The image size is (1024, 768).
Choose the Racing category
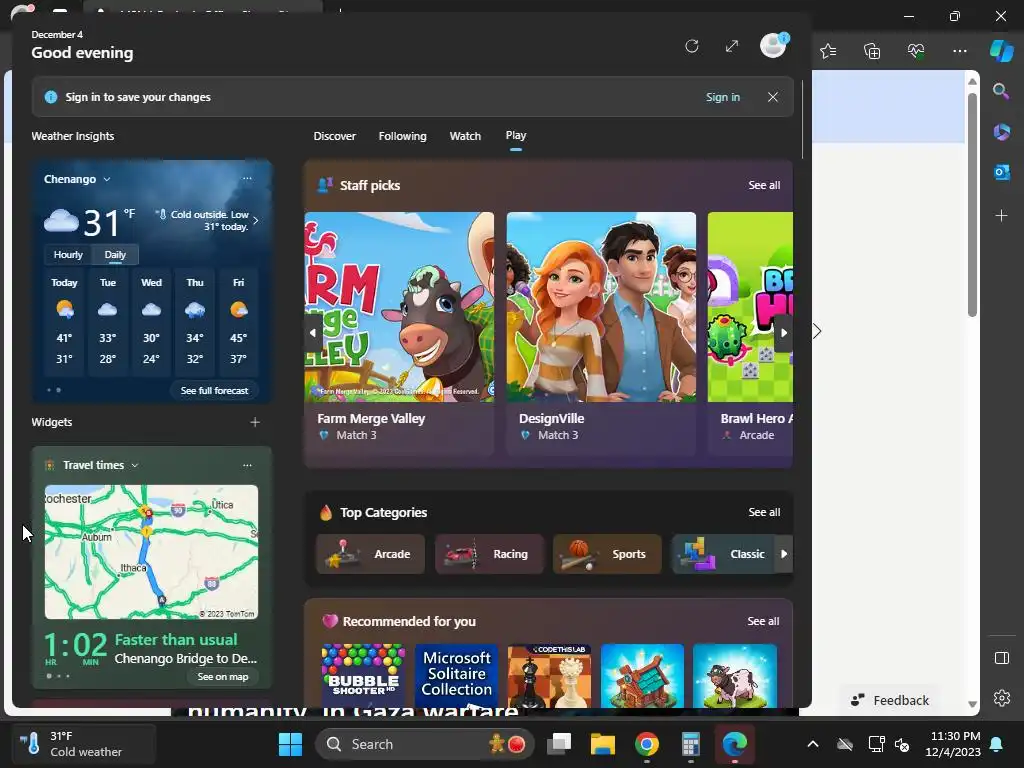pos(489,554)
